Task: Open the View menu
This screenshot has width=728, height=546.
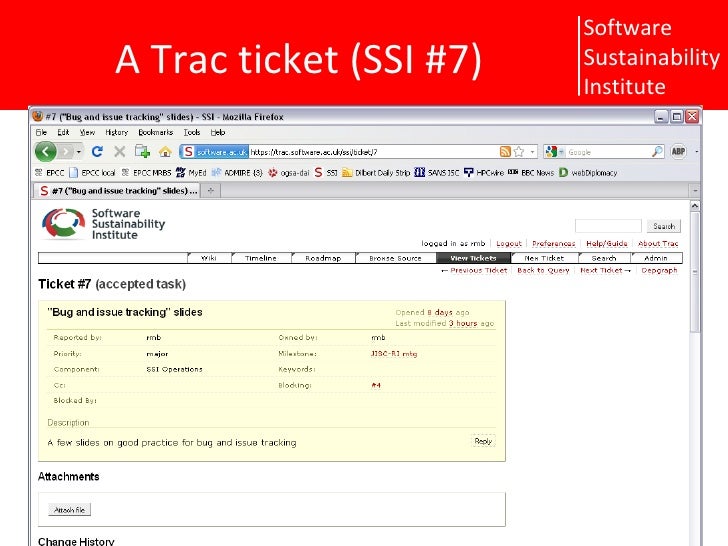Action: 87,132
